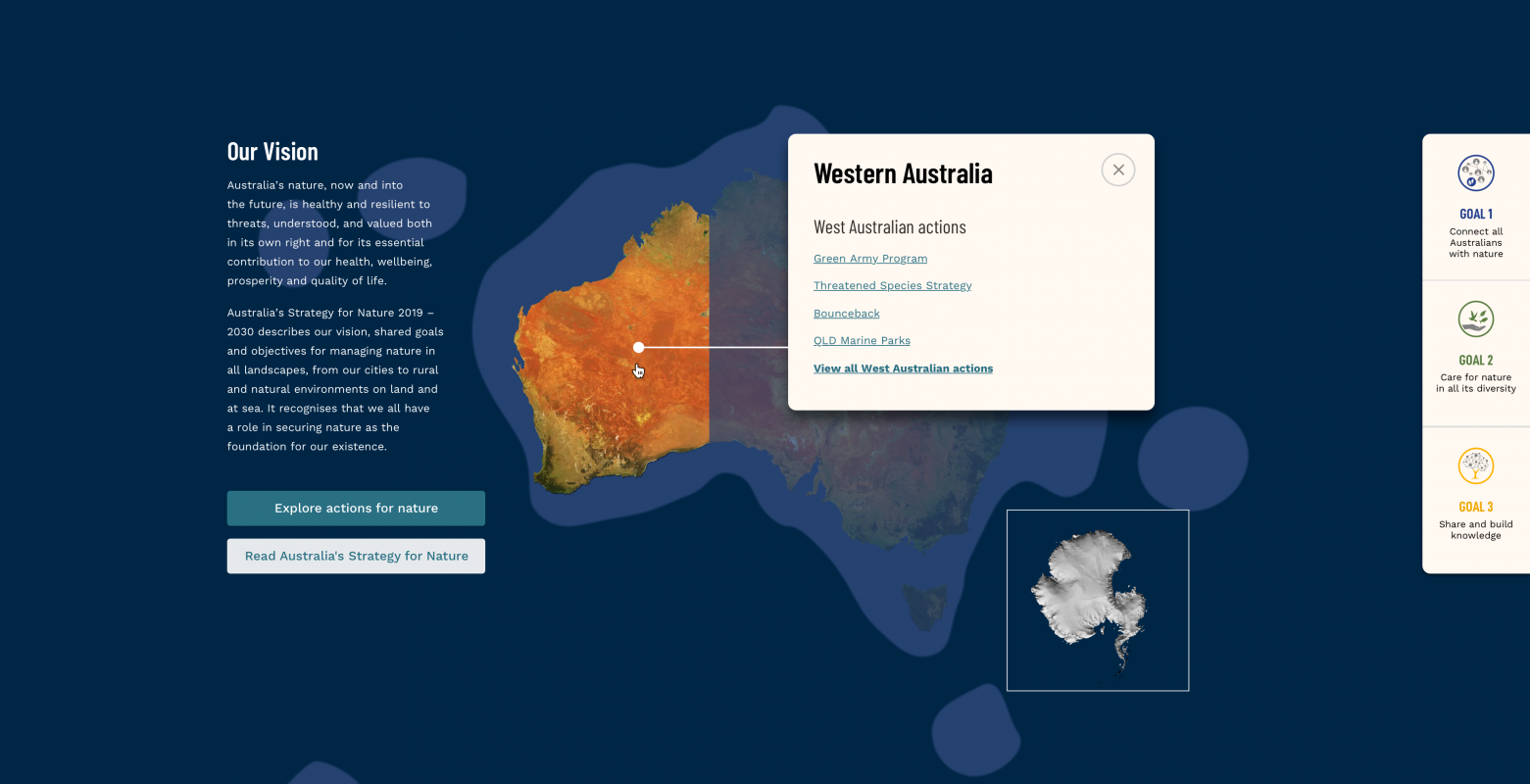
Task: Click the Western Australia map marker dot
Action: pos(638,347)
